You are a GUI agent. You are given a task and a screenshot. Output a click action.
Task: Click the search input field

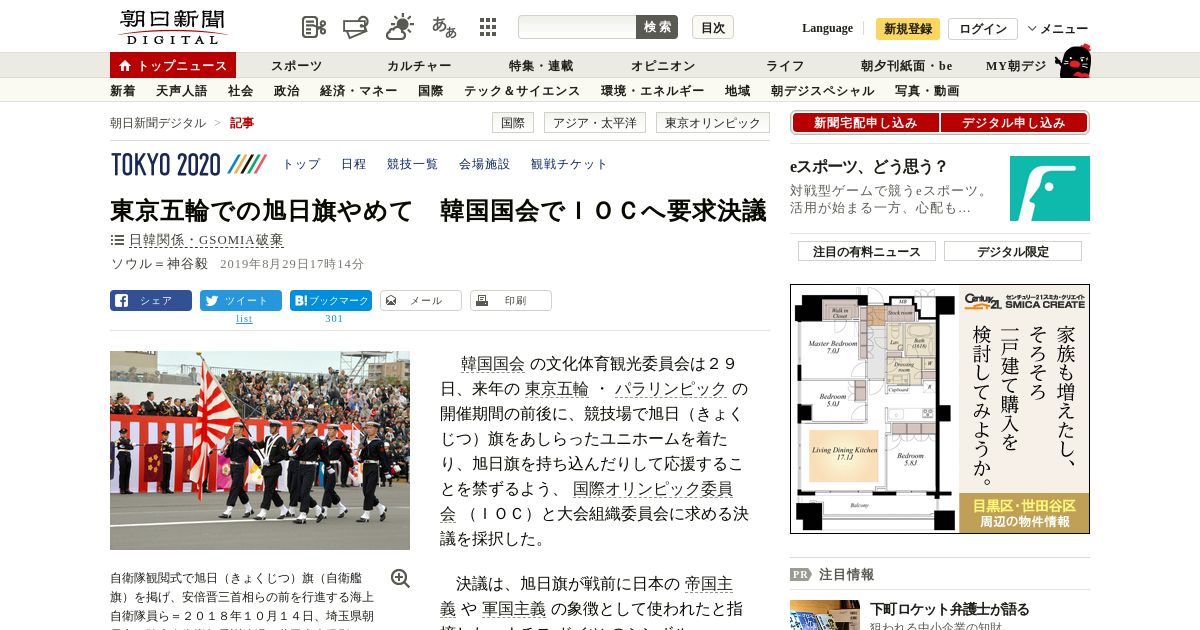[577, 27]
